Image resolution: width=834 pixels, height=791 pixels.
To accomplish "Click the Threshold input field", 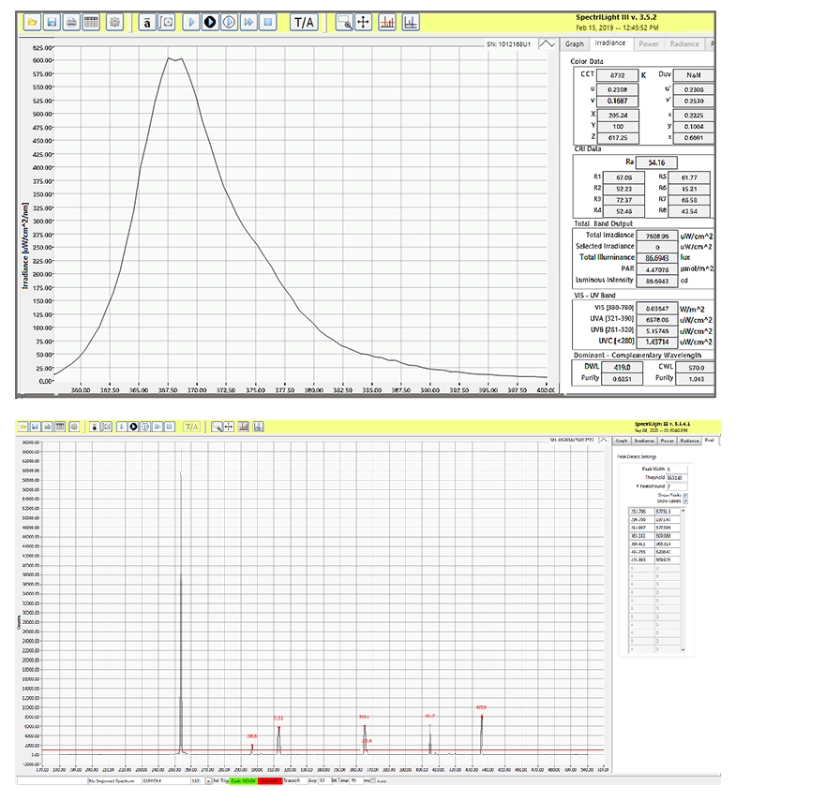I will [677, 478].
